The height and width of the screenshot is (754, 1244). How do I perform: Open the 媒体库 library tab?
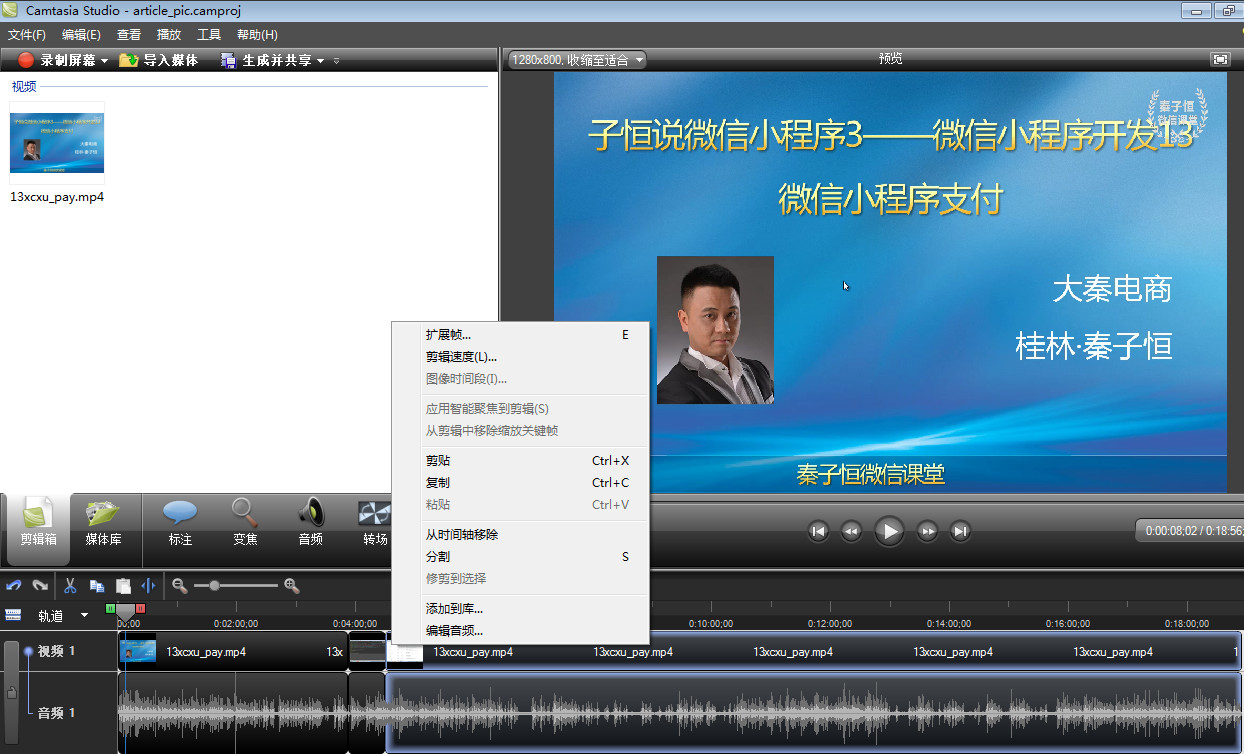pos(103,524)
